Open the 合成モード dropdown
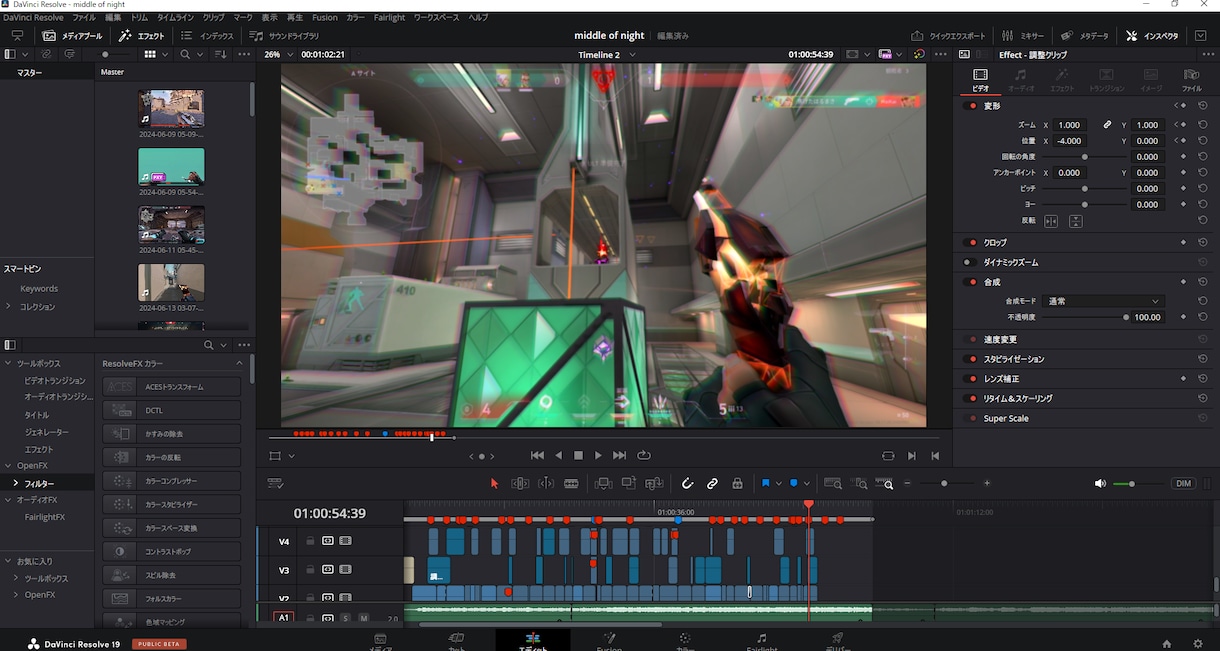1220x651 pixels. click(x=1104, y=301)
